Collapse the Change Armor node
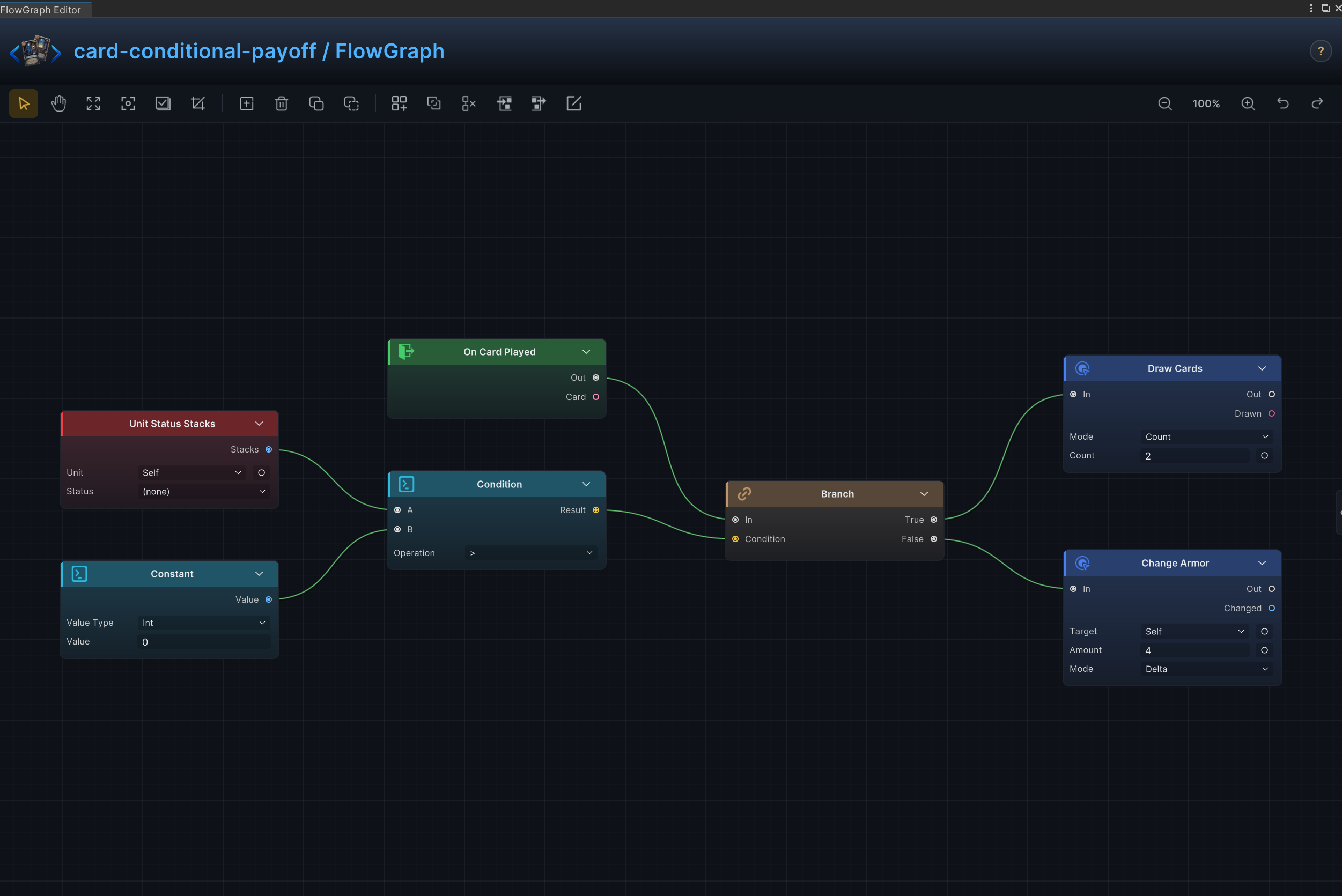The height and width of the screenshot is (896, 1342). (x=1262, y=563)
